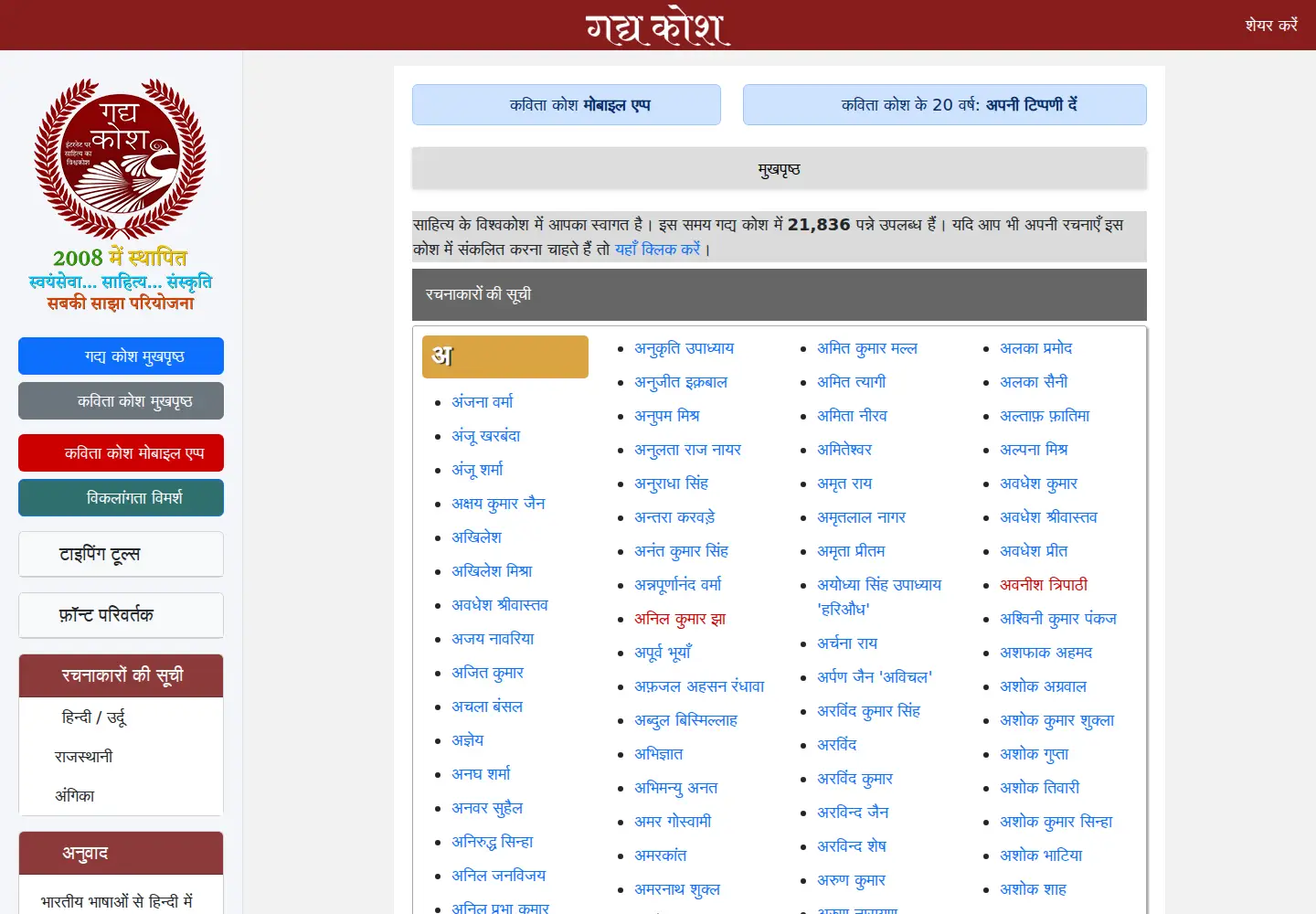Select अंगिका in the sidebar list

click(74, 796)
